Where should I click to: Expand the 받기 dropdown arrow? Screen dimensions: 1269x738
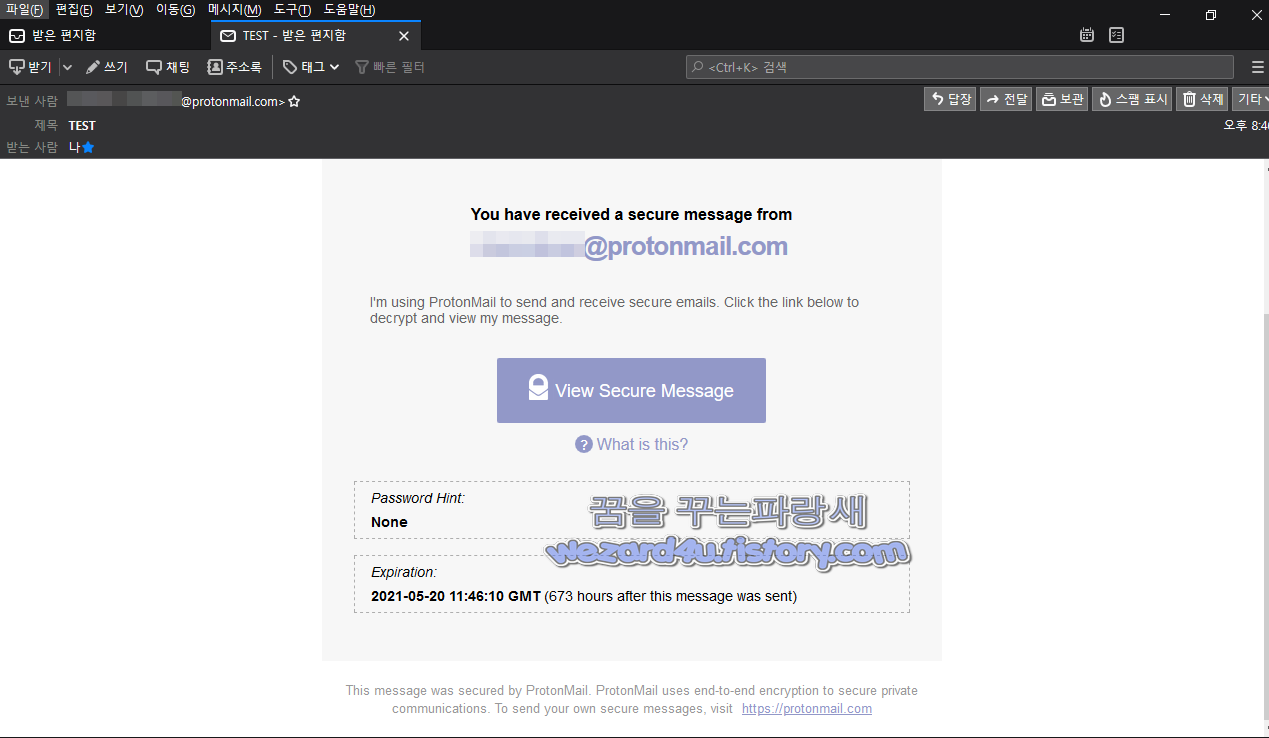coord(67,67)
